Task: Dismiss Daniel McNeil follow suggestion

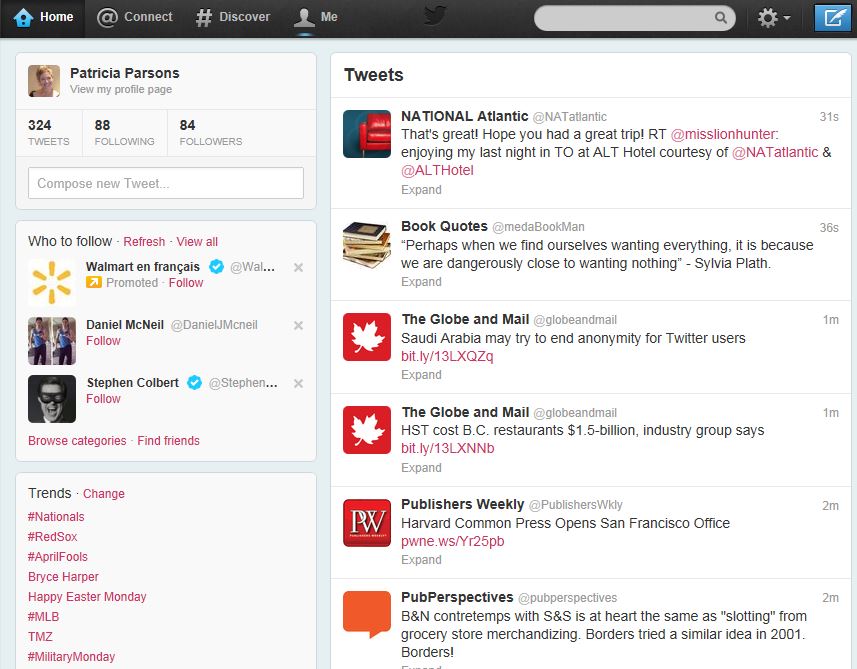Action: pyautogui.click(x=298, y=325)
